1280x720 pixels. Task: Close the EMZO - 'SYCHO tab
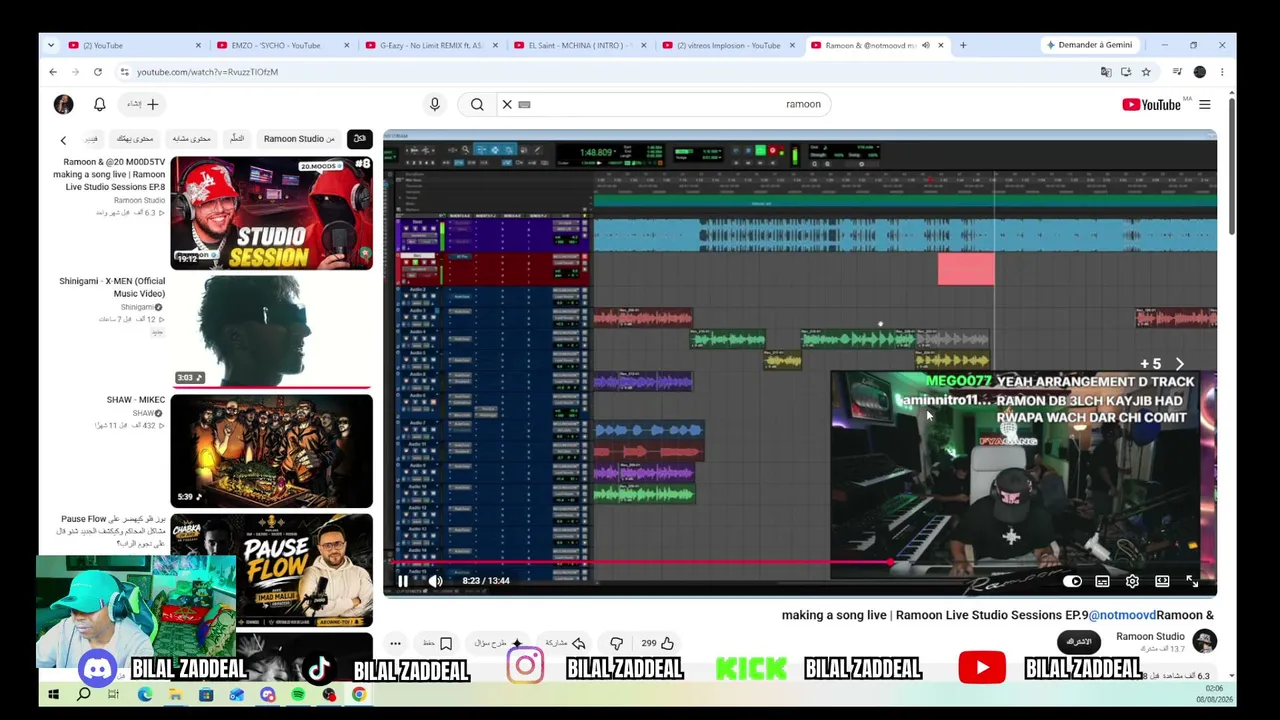[347, 45]
